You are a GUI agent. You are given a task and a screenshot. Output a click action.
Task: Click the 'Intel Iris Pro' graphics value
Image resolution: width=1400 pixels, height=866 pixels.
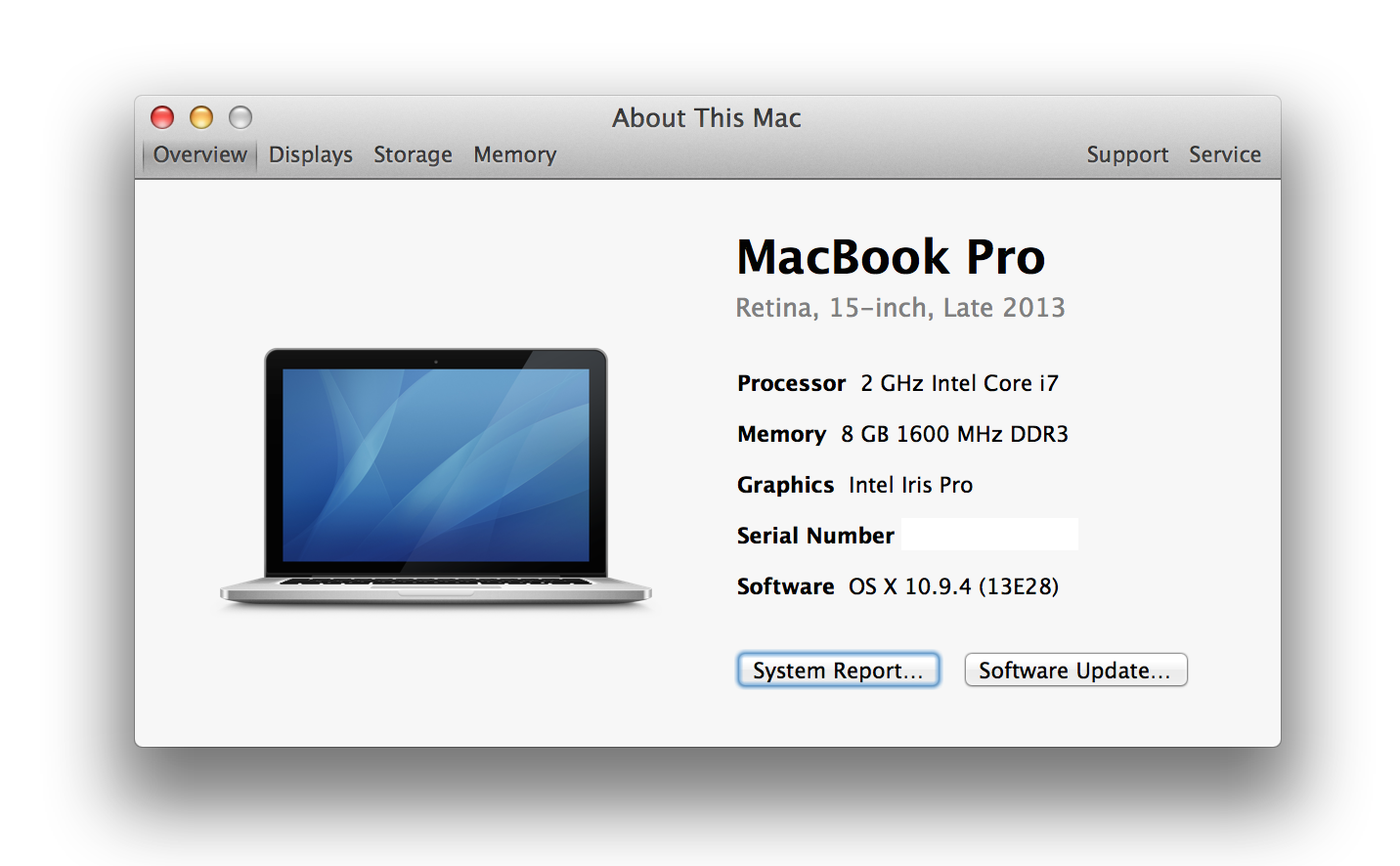(x=910, y=485)
